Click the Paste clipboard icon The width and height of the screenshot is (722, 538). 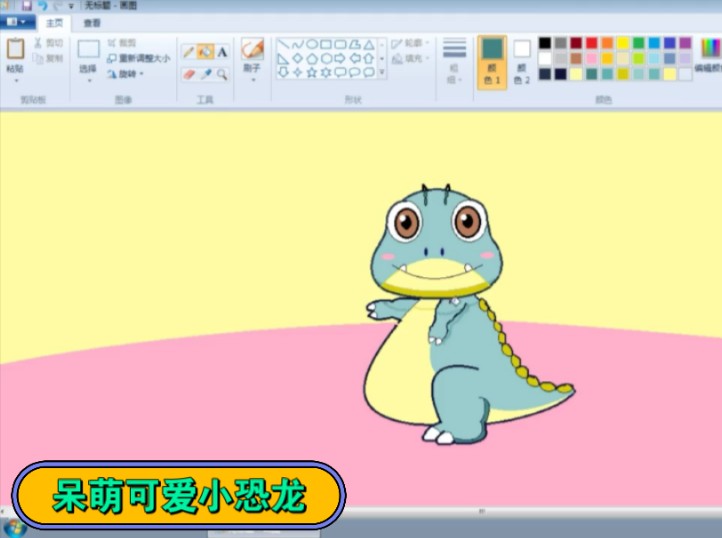(x=15, y=48)
